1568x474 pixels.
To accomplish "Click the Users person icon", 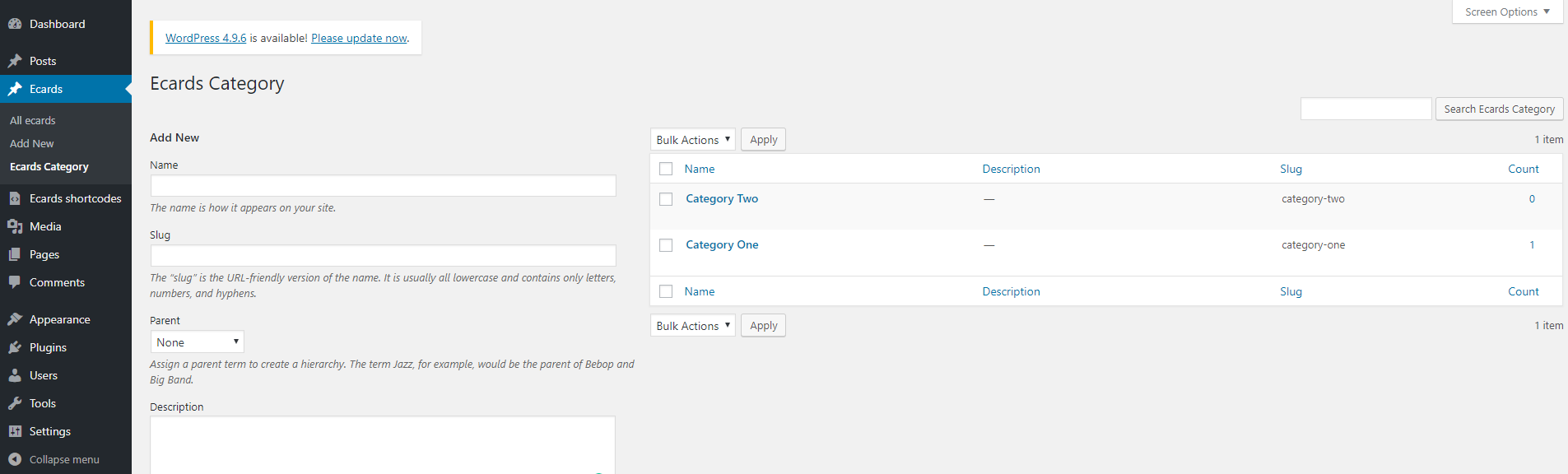I will (15, 375).
